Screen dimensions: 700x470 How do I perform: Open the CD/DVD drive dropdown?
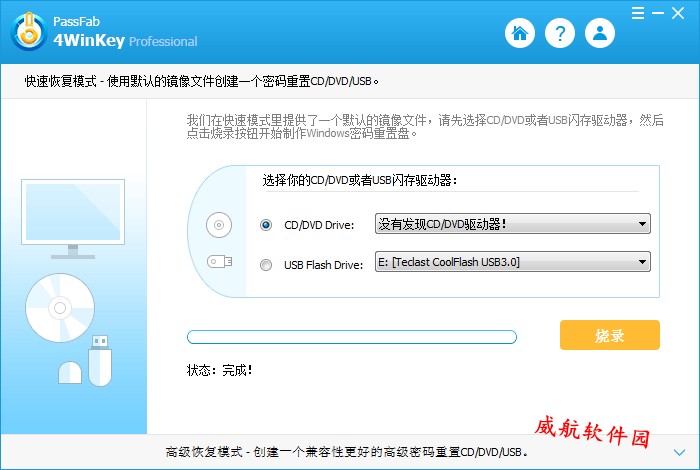(512, 224)
